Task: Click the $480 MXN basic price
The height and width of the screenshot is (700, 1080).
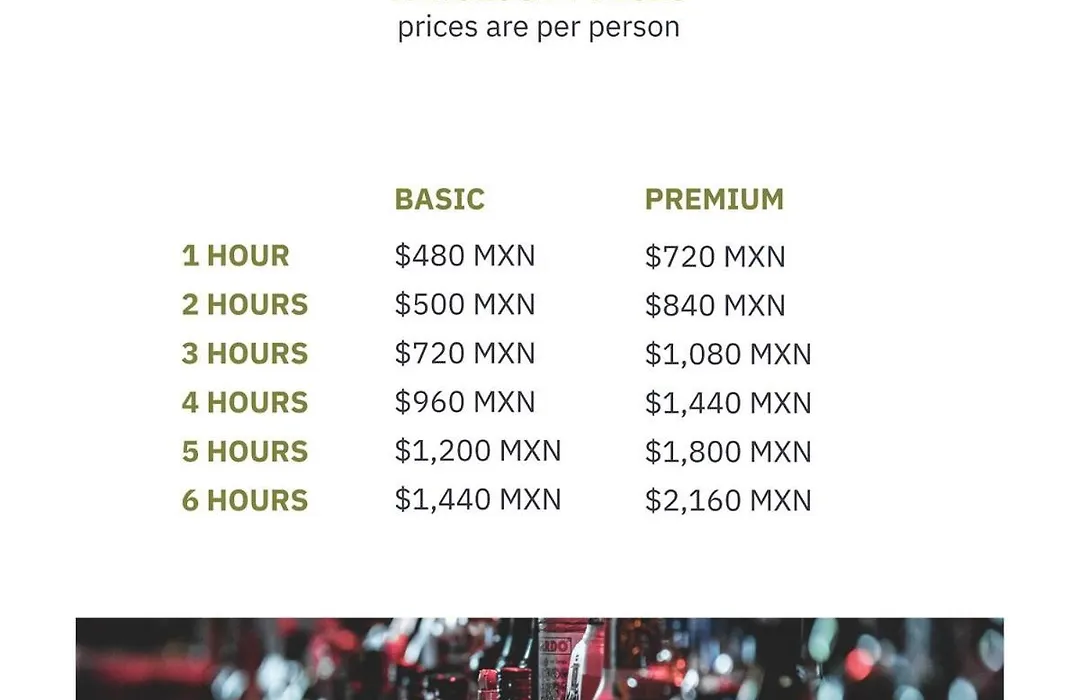Action: pyautogui.click(x=465, y=256)
